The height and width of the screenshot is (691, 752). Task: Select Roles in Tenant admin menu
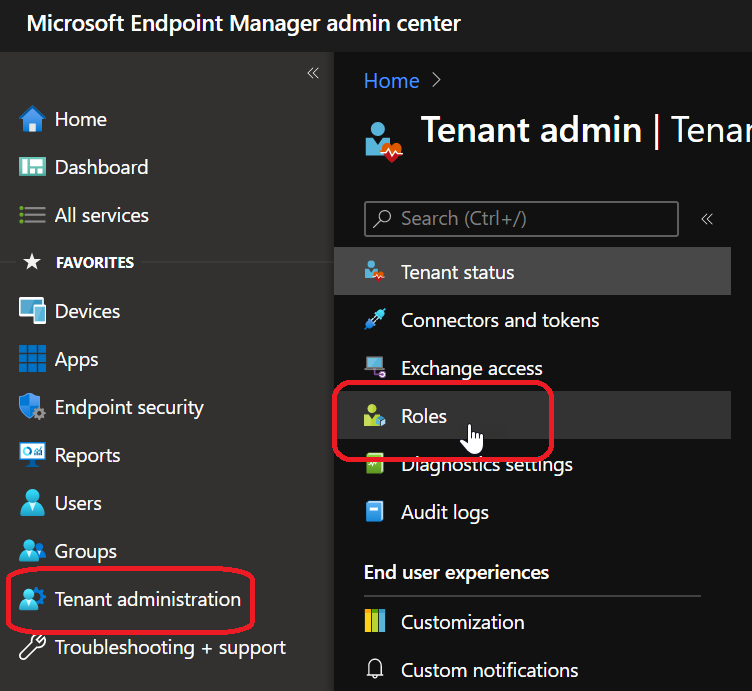[424, 416]
